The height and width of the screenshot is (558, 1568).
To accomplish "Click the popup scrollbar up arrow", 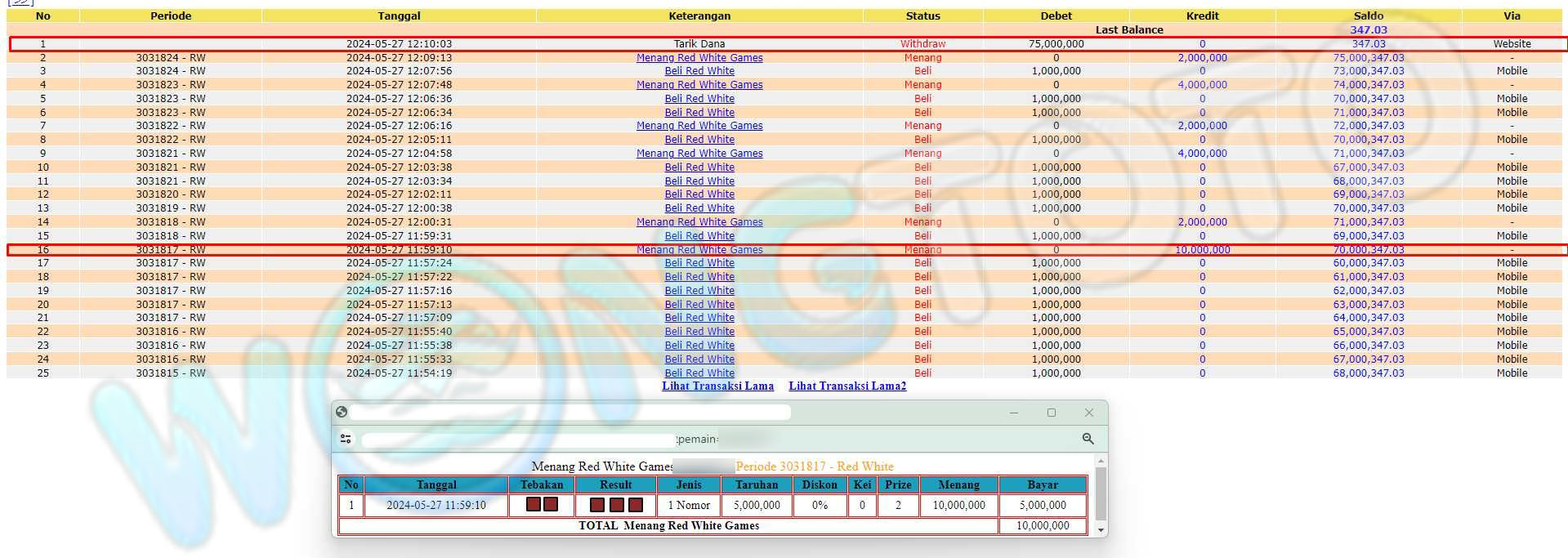I will tap(1101, 462).
